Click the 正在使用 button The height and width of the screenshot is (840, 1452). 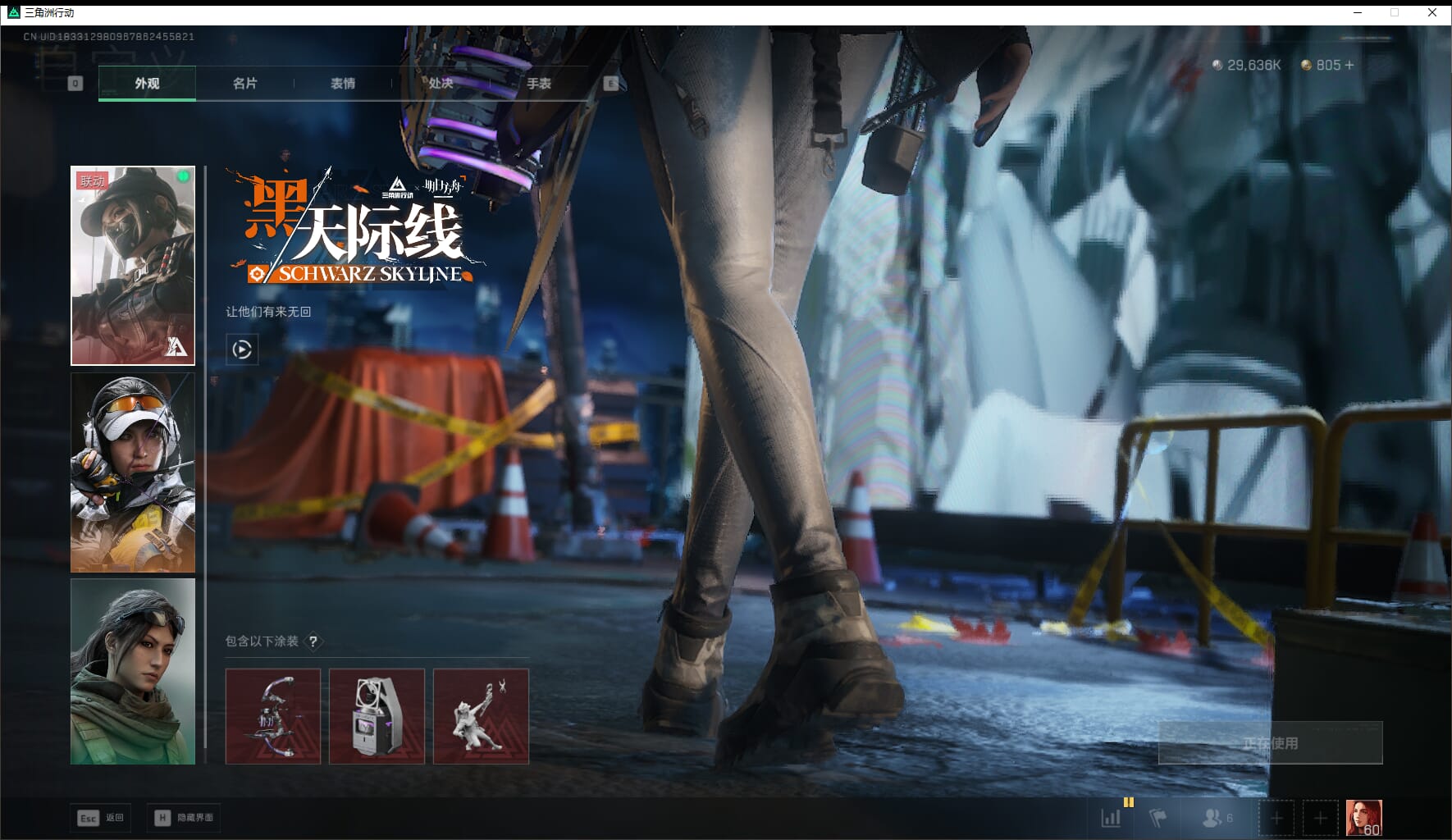click(x=1271, y=743)
